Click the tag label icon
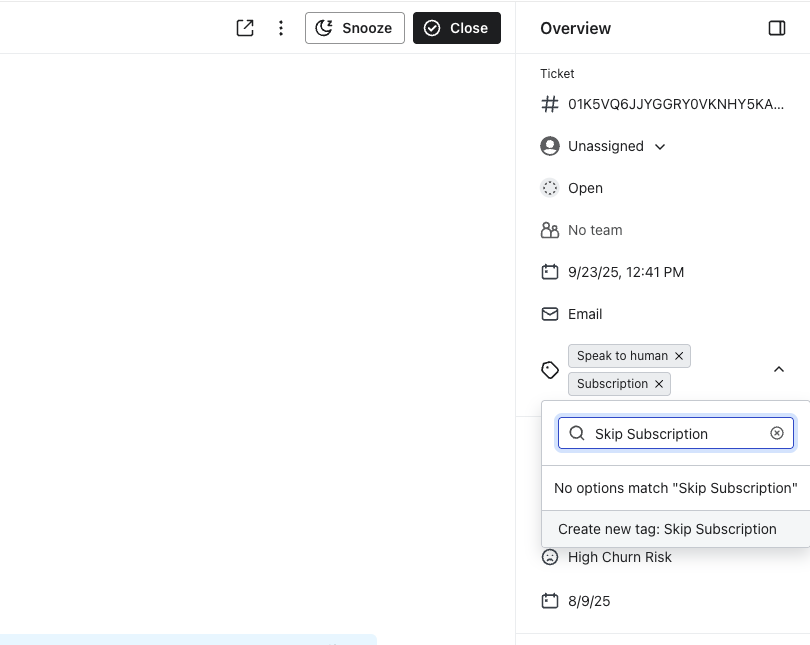Viewport: 810px width, 645px height. click(549, 370)
